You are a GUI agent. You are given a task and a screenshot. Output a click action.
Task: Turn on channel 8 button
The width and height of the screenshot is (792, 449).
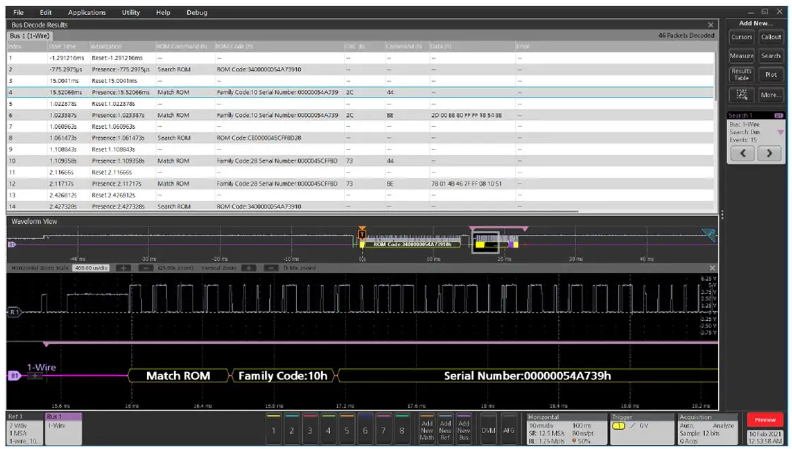tap(402, 429)
